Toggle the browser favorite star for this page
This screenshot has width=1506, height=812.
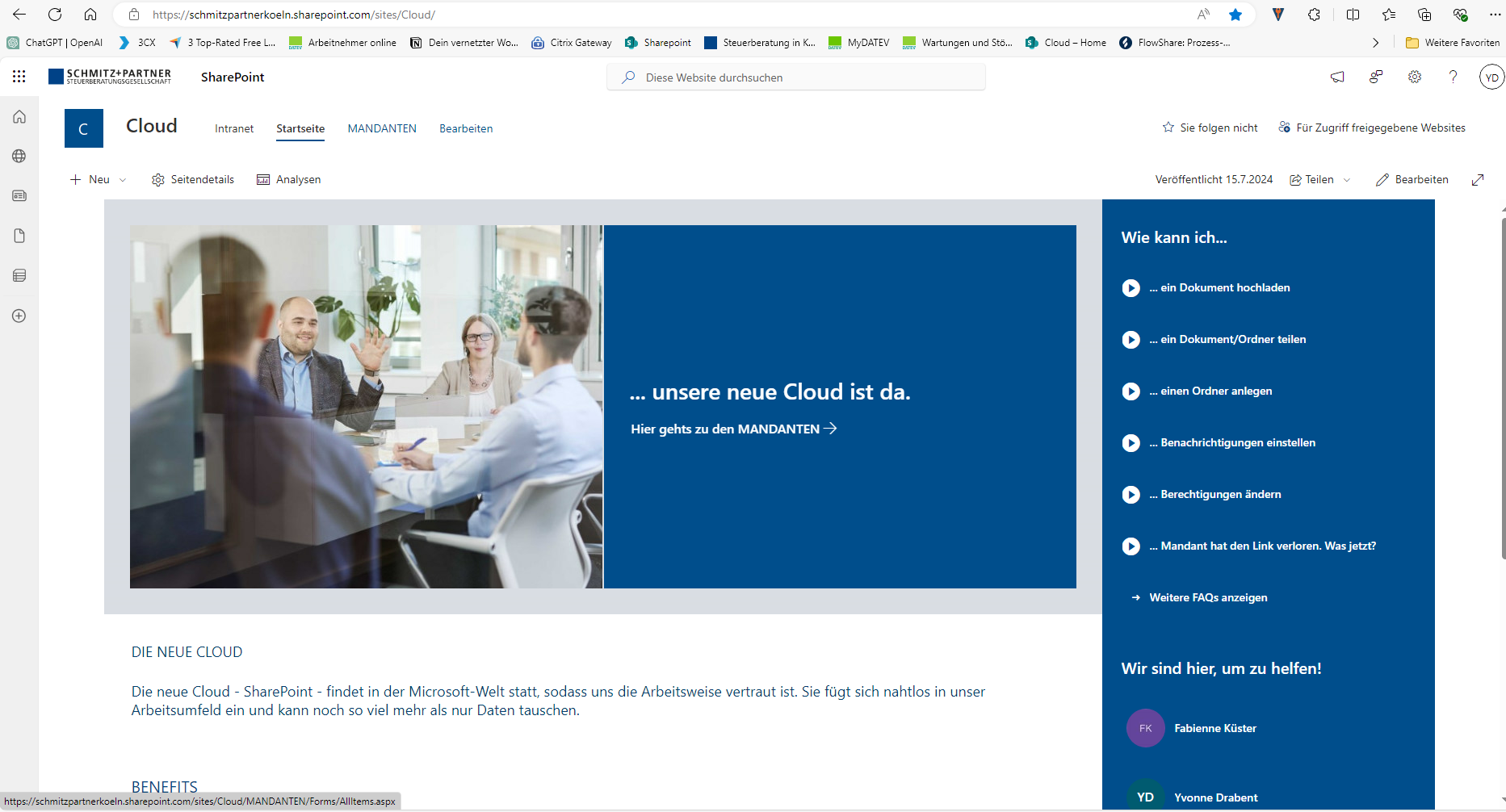[1235, 15]
